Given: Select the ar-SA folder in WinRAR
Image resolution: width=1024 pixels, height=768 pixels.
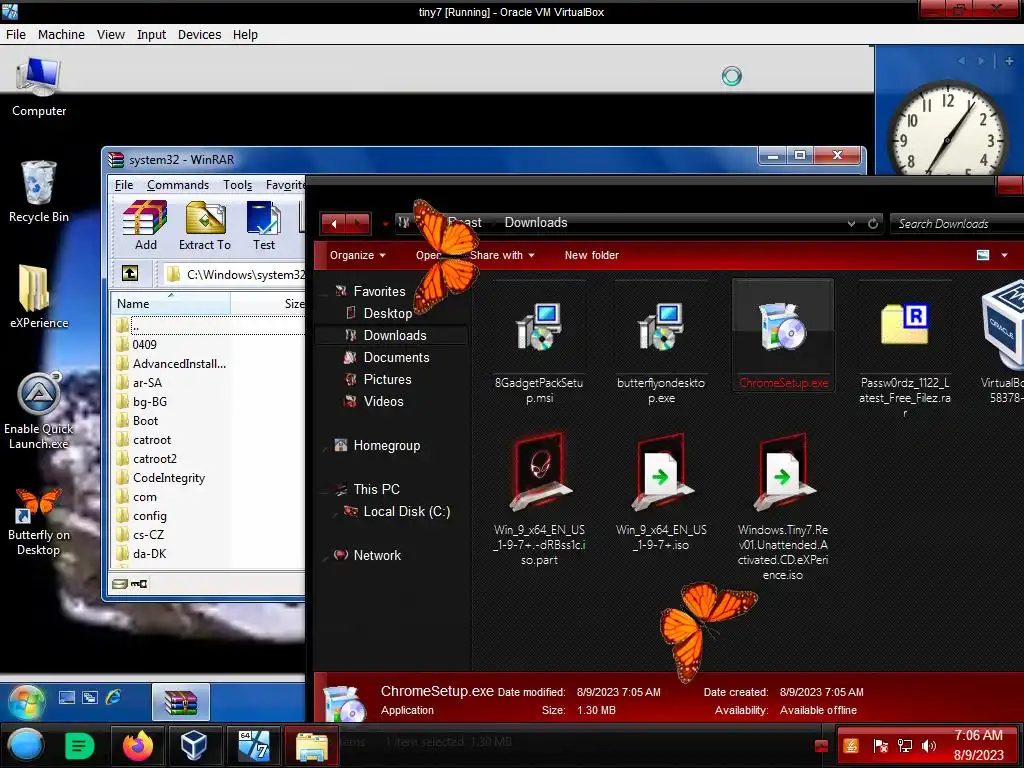Looking at the screenshot, I should (x=147, y=383).
